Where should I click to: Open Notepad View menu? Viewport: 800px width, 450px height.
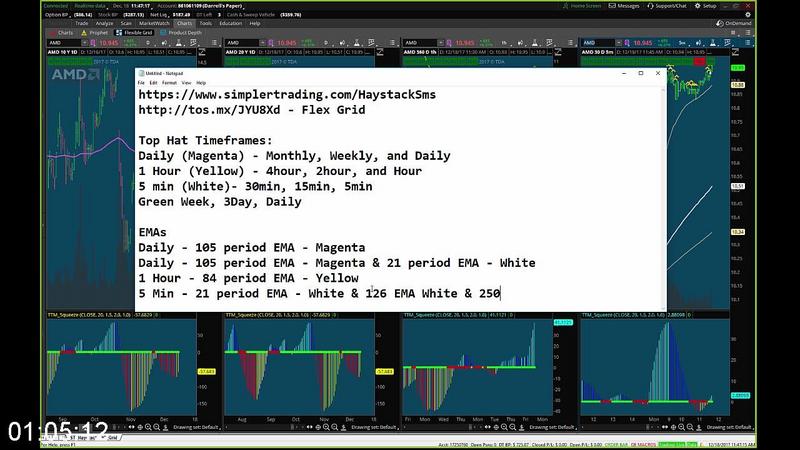pos(187,83)
